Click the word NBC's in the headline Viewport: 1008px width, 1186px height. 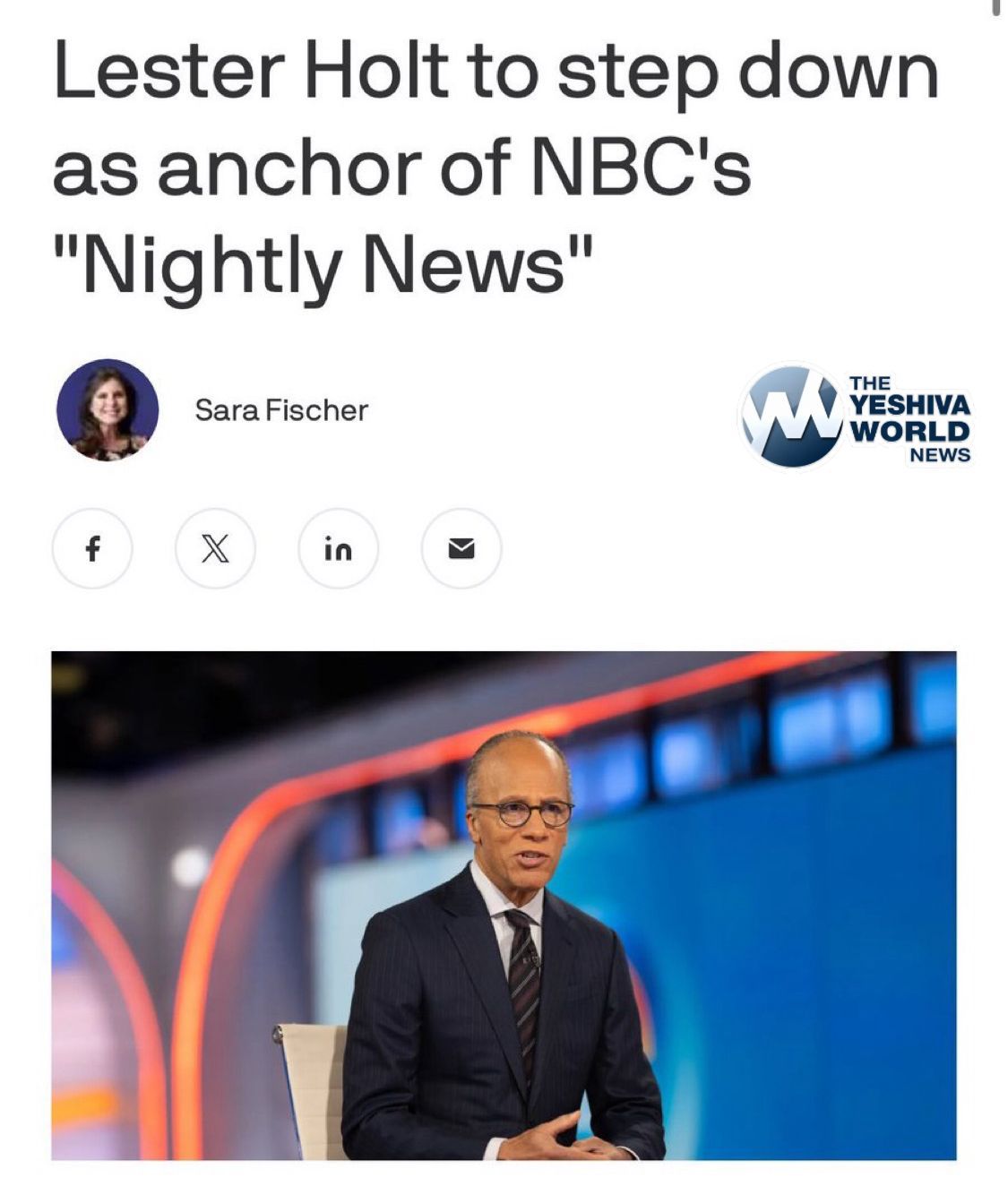641,169
